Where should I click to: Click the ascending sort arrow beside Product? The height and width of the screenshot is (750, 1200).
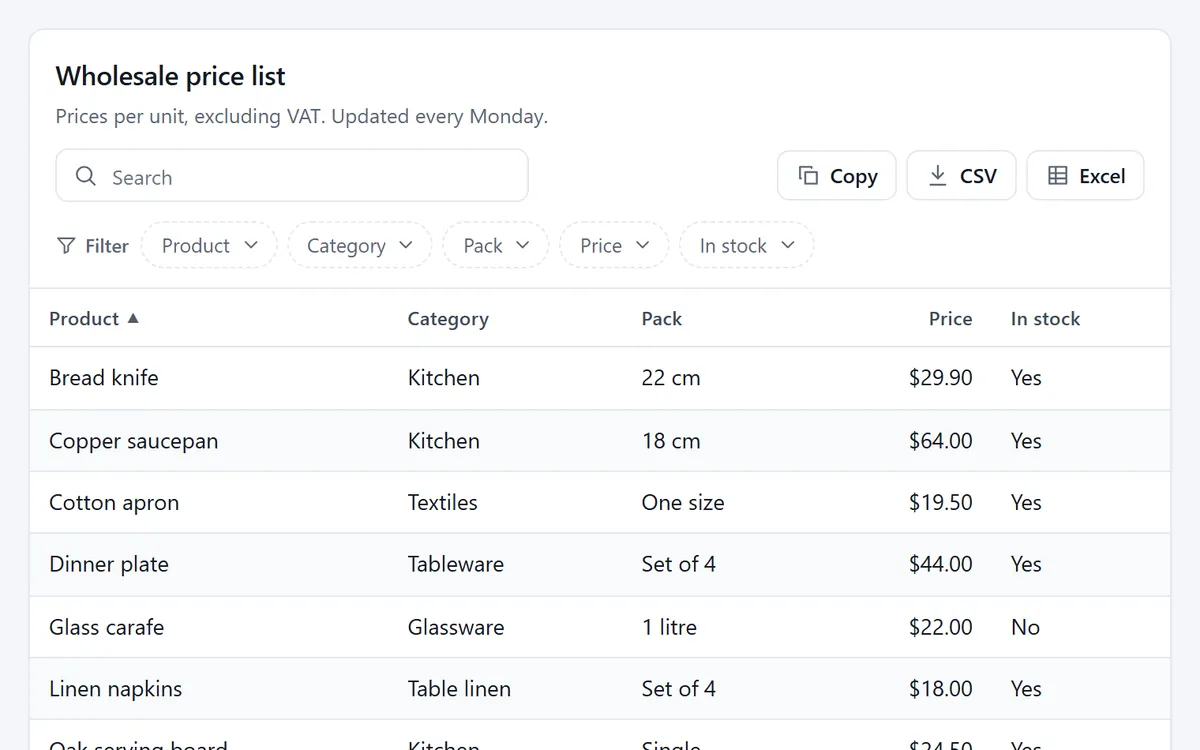point(133,318)
